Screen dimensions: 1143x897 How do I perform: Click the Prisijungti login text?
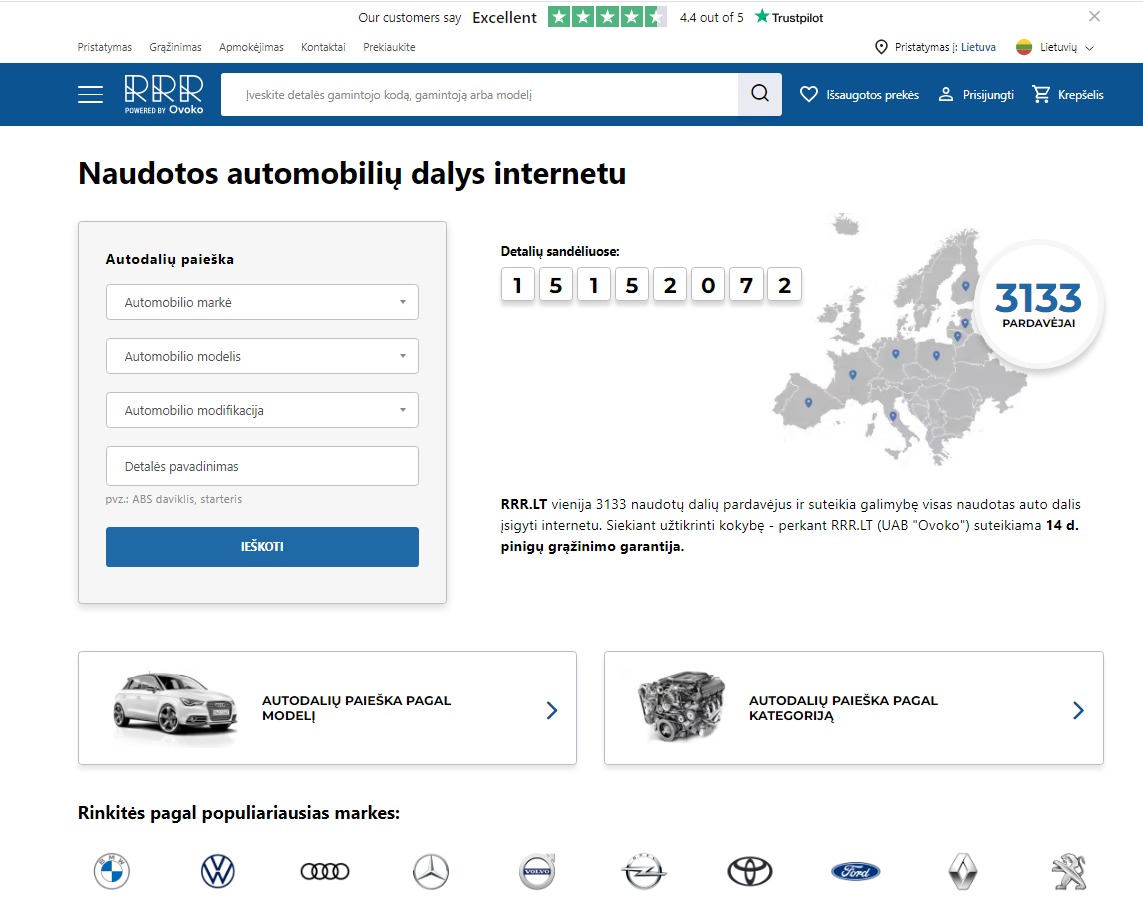pyautogui.click(x=988, y=95)
